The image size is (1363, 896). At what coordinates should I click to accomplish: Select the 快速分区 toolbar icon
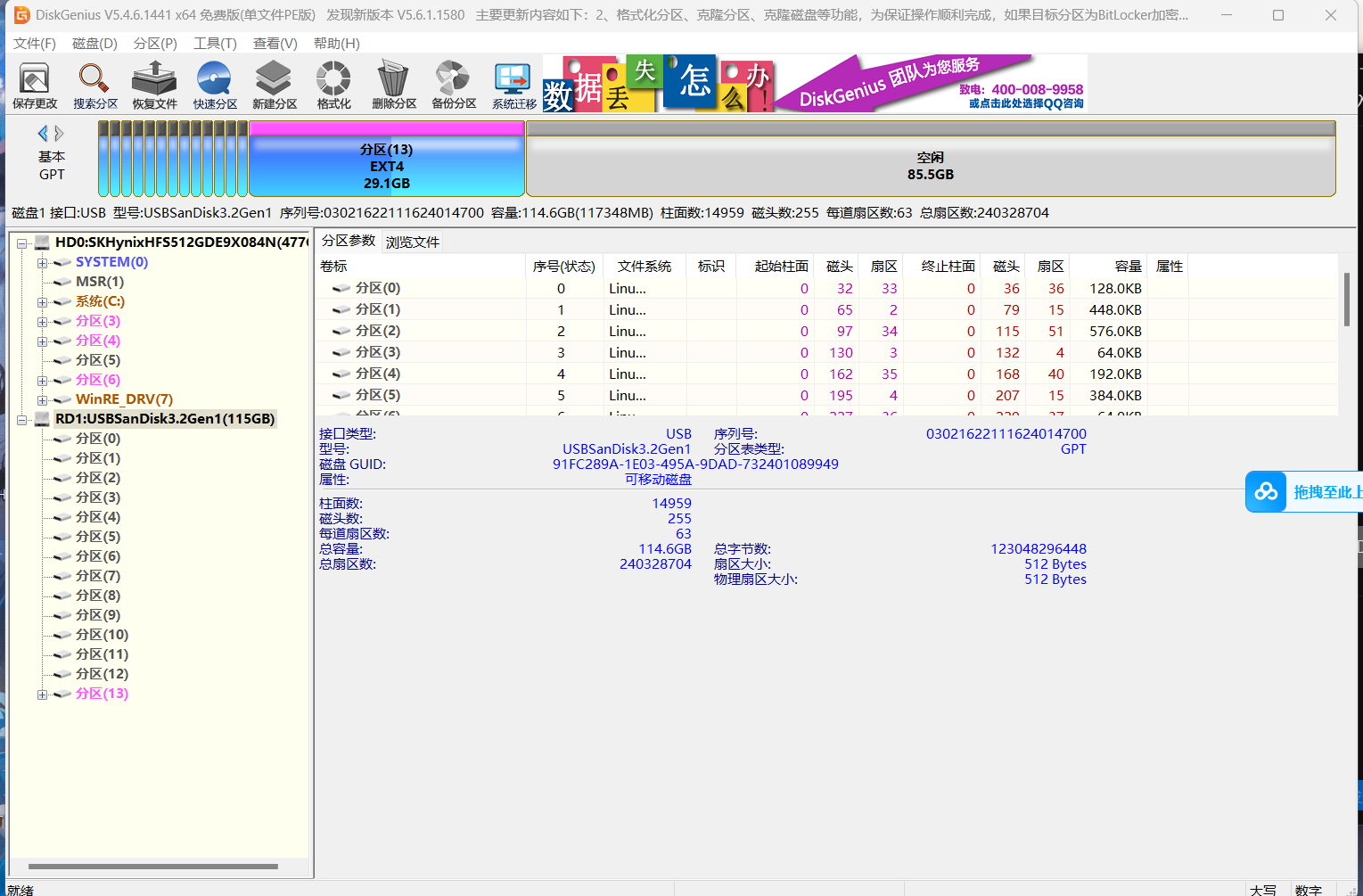(x=215, y=86)
